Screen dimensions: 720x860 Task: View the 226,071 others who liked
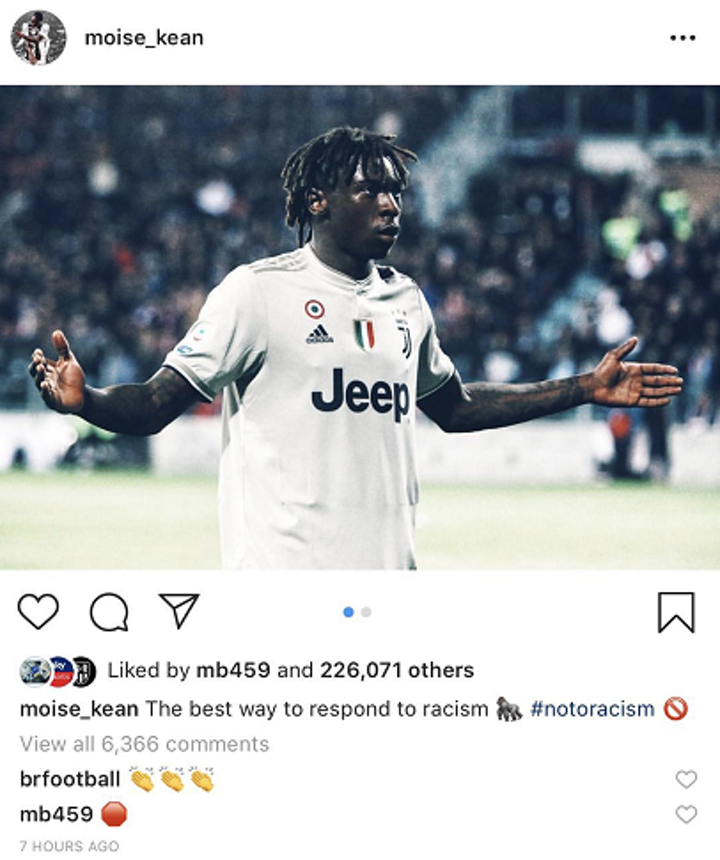[x=397, y=670]
